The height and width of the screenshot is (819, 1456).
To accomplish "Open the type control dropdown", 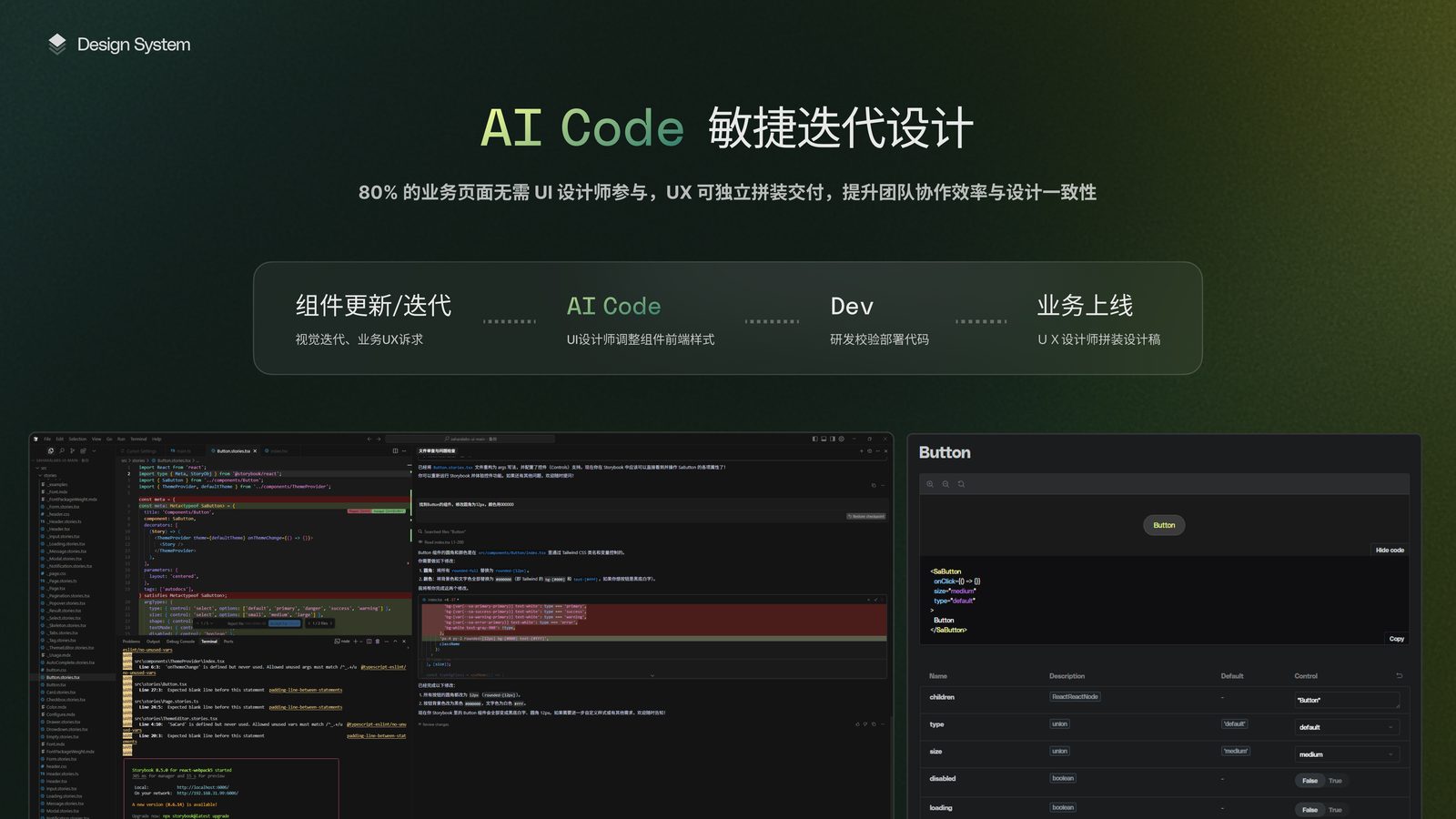I will [1347, 727].
